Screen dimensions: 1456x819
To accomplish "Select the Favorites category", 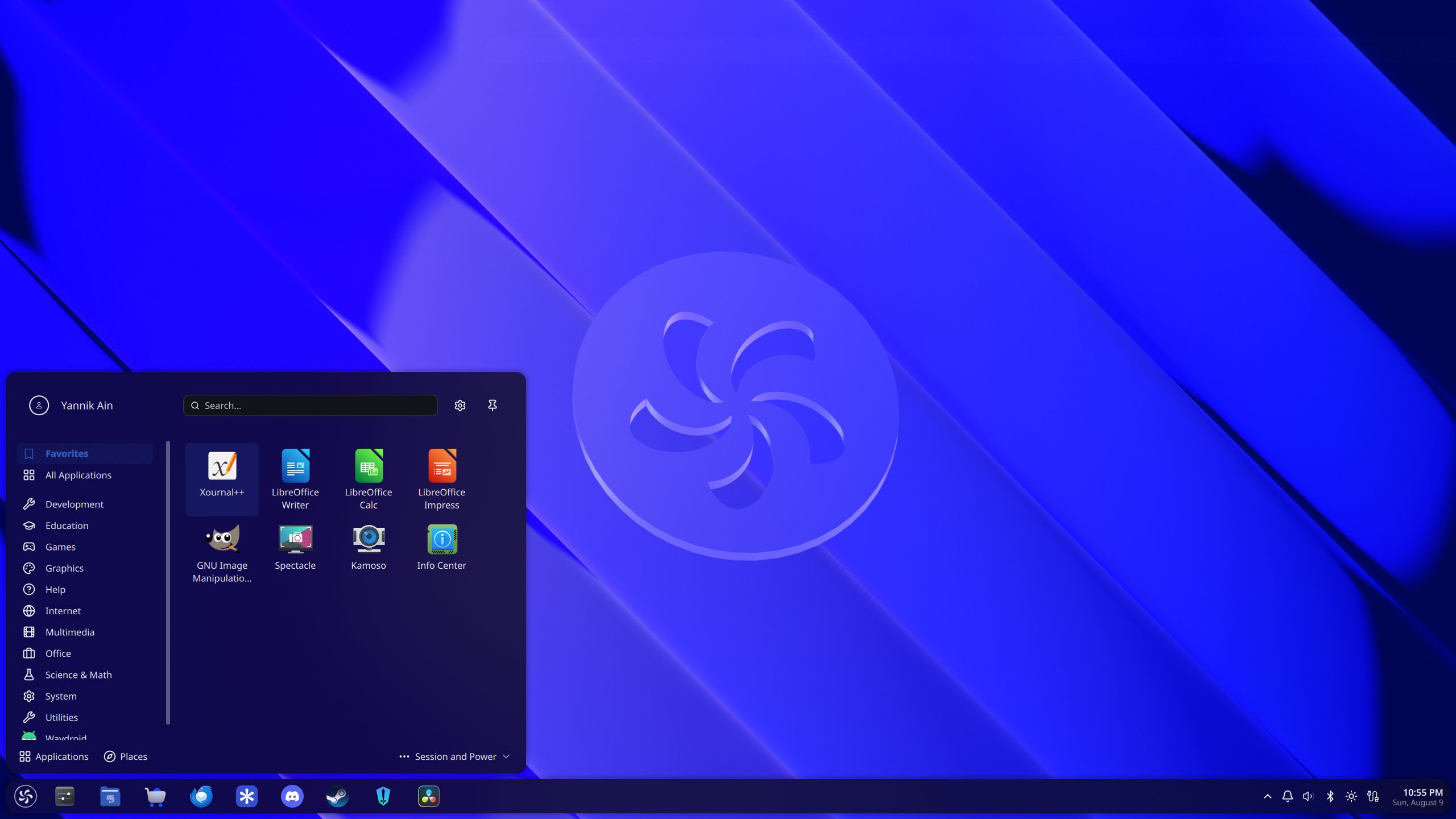I will point(85,454).
